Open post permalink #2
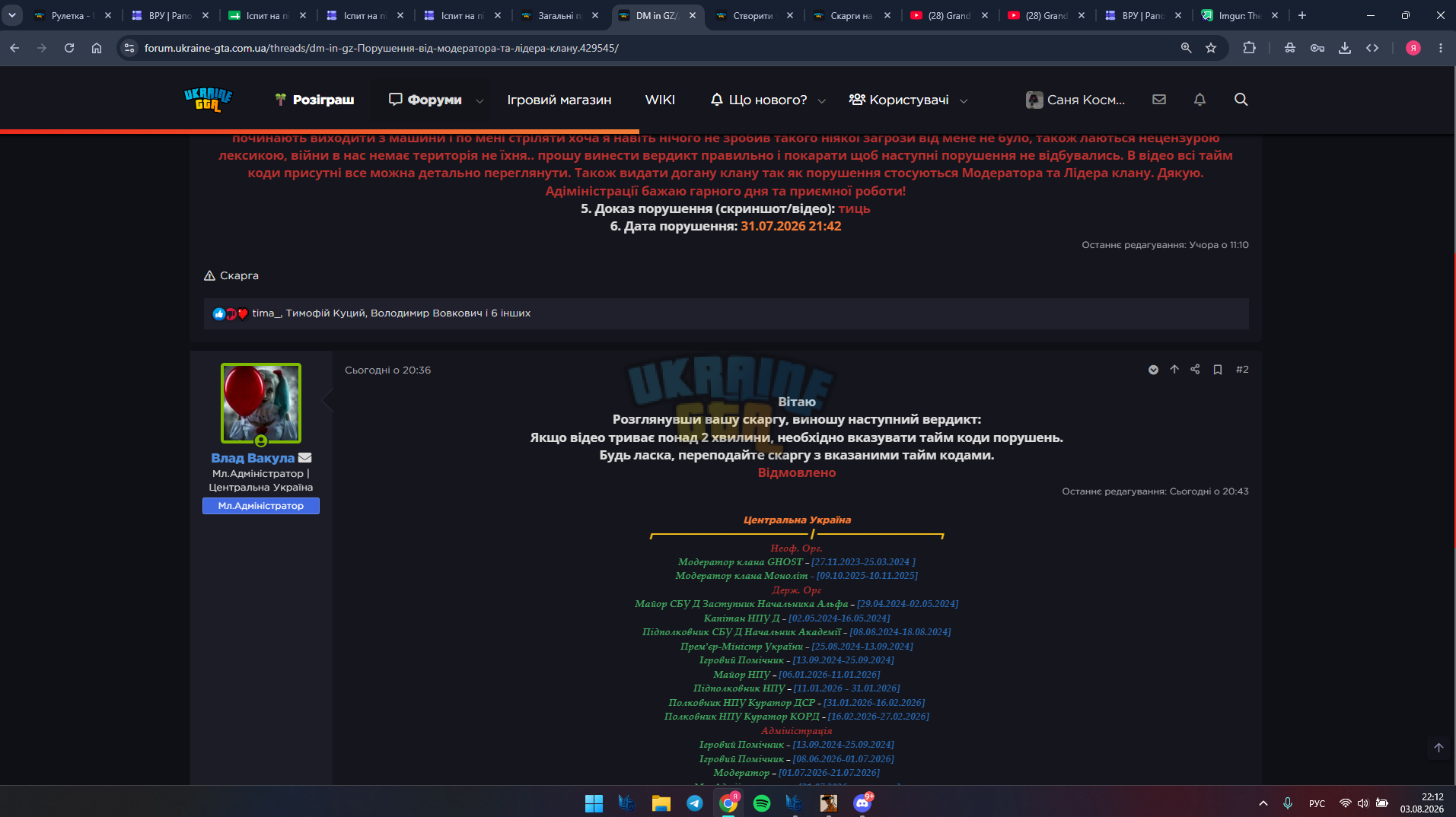The height and width of the screenshot is (817, 1456). pyautogui.click(x=1242, y=370)
